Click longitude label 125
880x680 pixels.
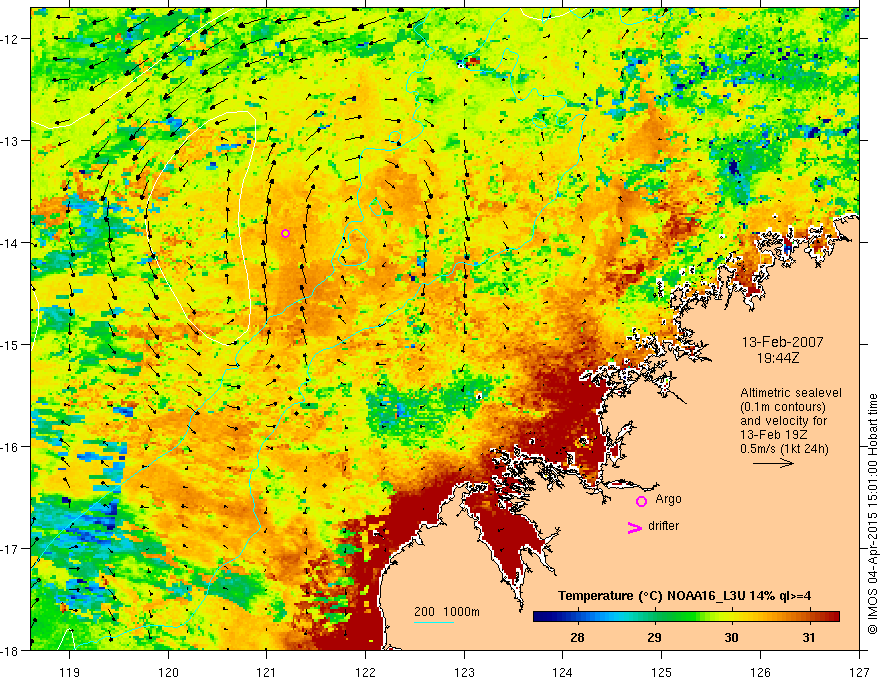click(x=662, y=672)
